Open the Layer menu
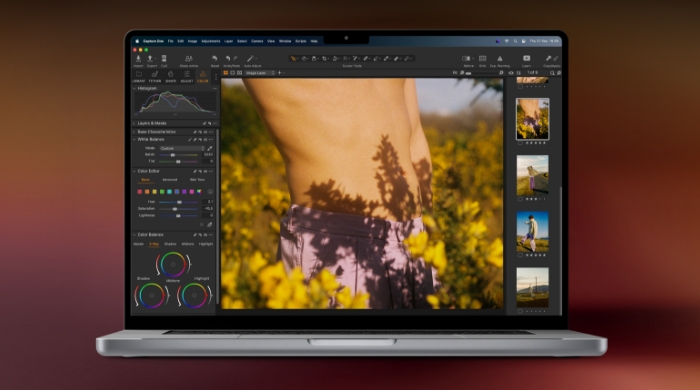The width and height of the screenshot is (700, 390). point(229,41)
